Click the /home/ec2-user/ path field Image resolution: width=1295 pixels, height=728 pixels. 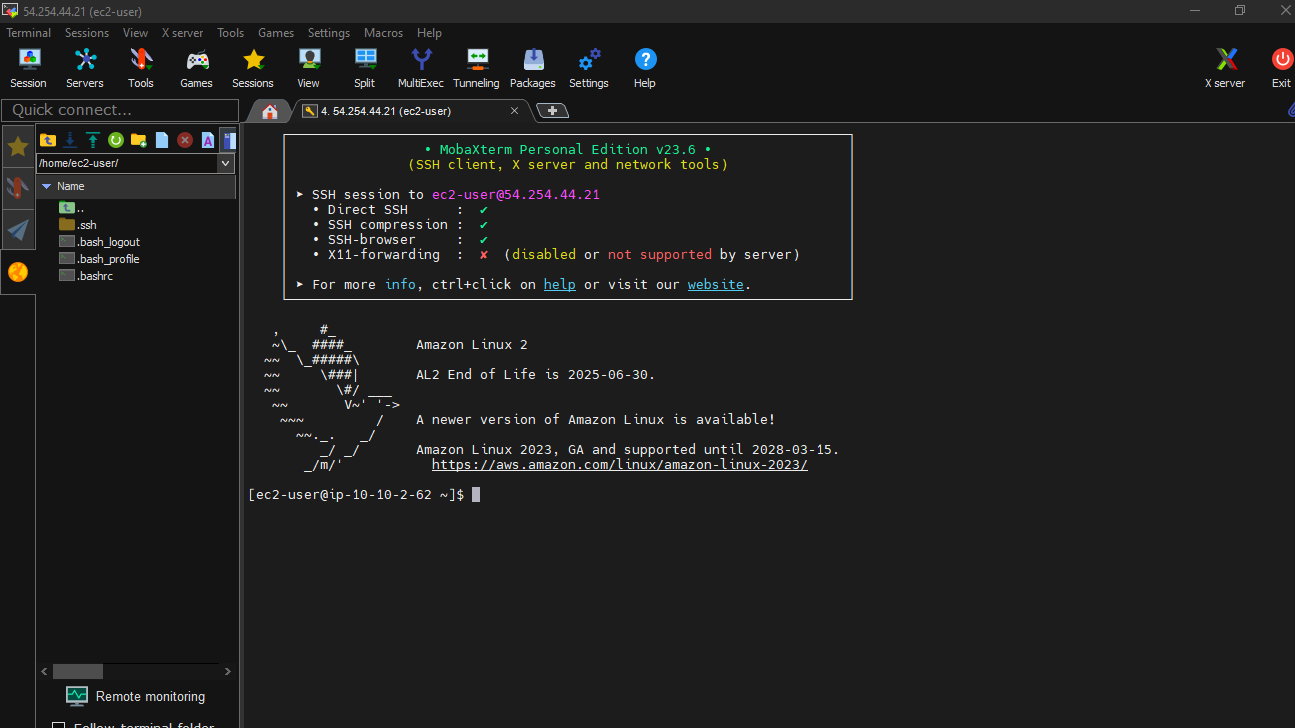[x=127, y=163]
